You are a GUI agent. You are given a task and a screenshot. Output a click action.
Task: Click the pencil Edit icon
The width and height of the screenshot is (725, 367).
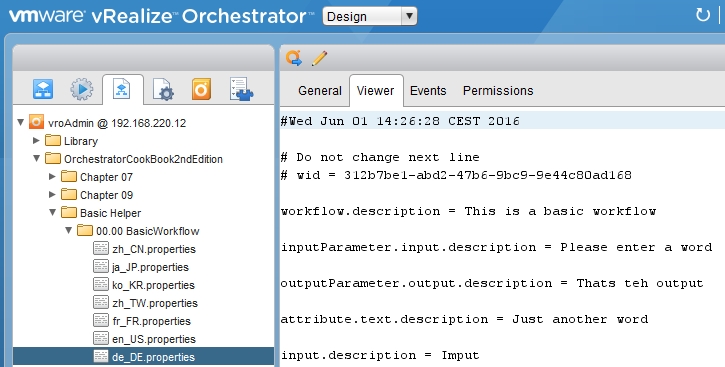(319, 58)
